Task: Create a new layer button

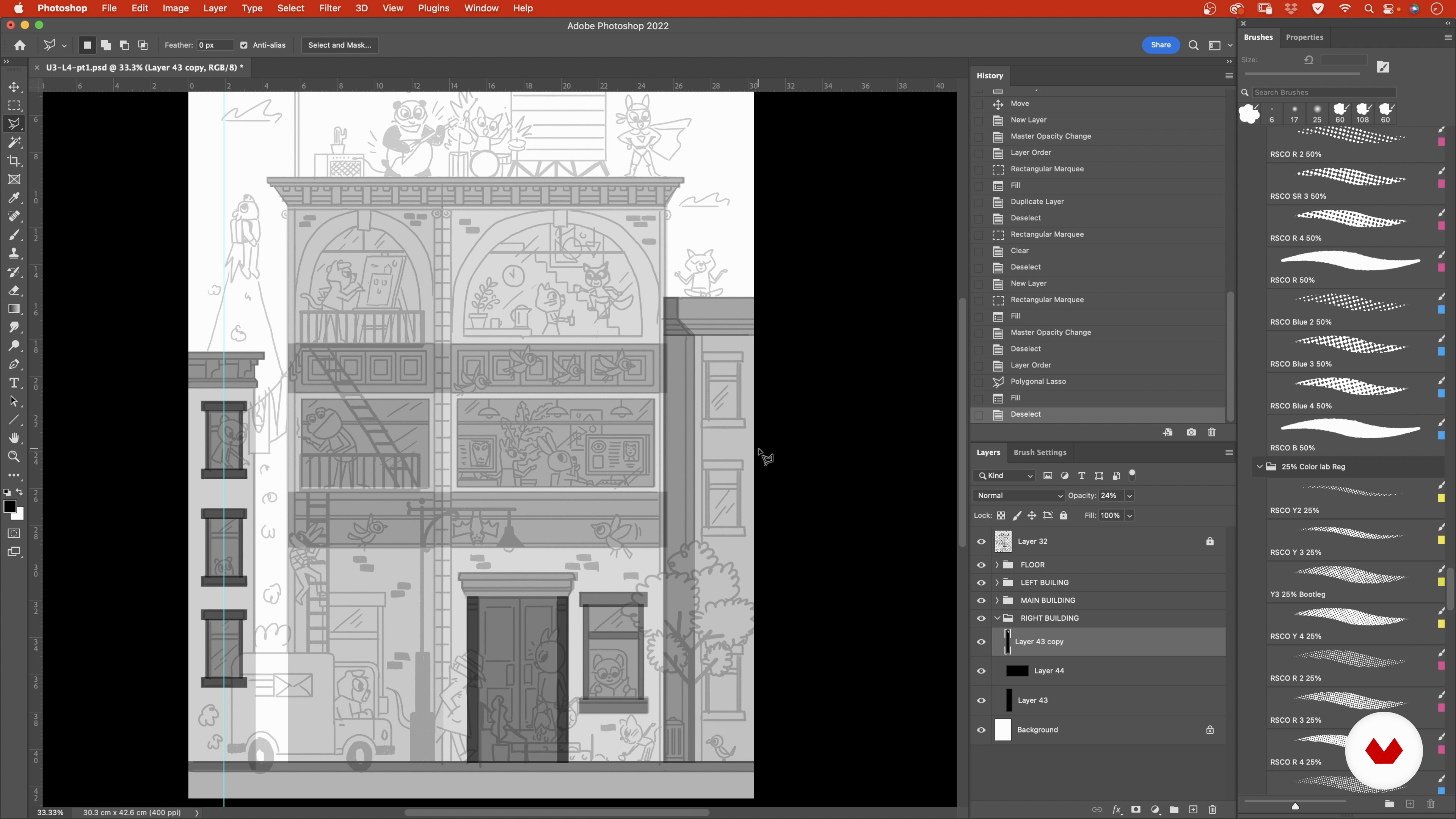Action: click(x=1193, y=810)
